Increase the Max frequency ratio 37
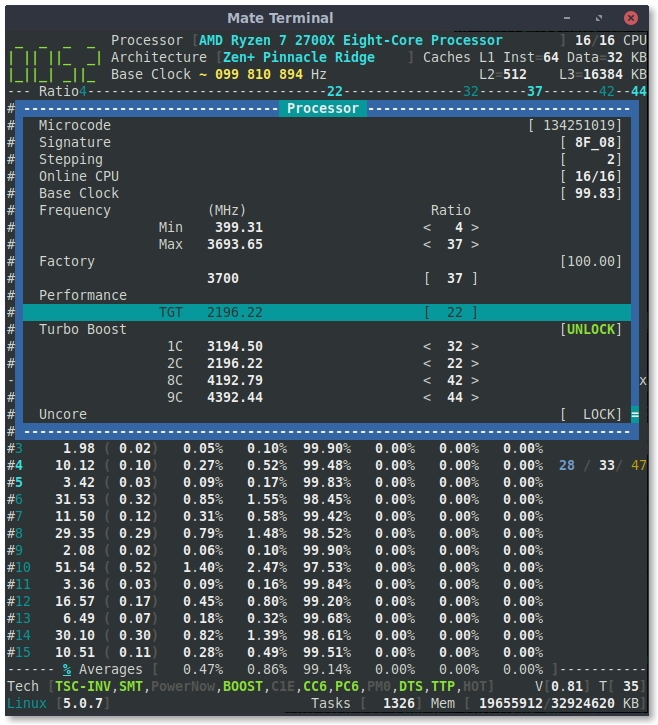The width and height of the screenshot is (658, 725). point(475,245)
